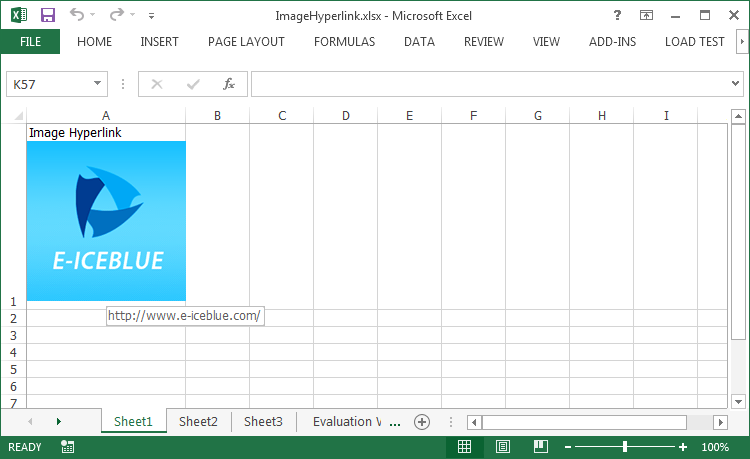The height and width of the screenshot is (459, 750).
Task: Click inside the formula bar
Action: tap(490, 84)
